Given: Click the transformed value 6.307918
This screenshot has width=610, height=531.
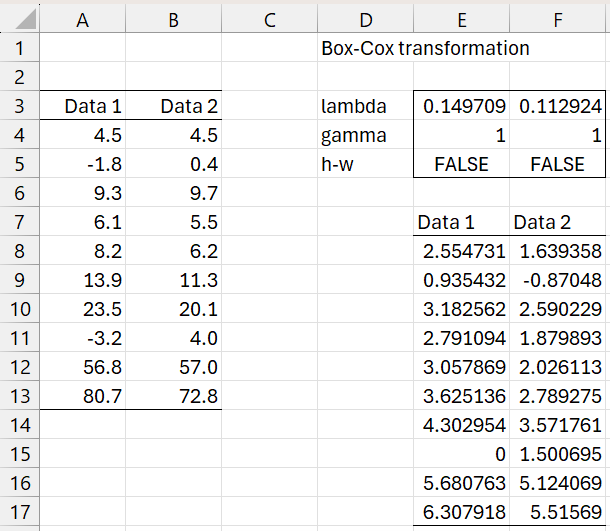Looking at the screenshot, I should [462, 512].
